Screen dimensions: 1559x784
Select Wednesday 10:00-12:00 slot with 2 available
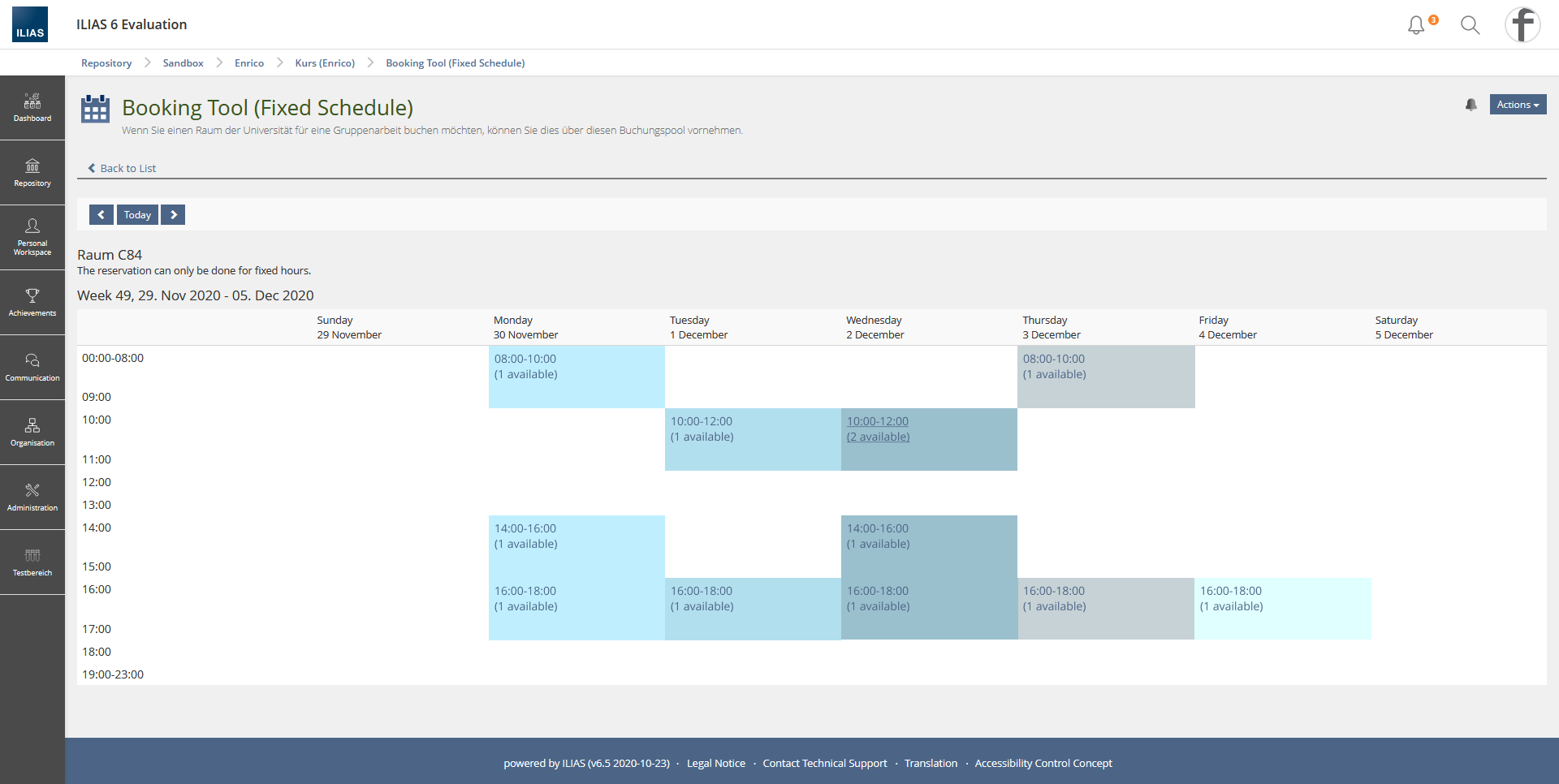(878, 429)
